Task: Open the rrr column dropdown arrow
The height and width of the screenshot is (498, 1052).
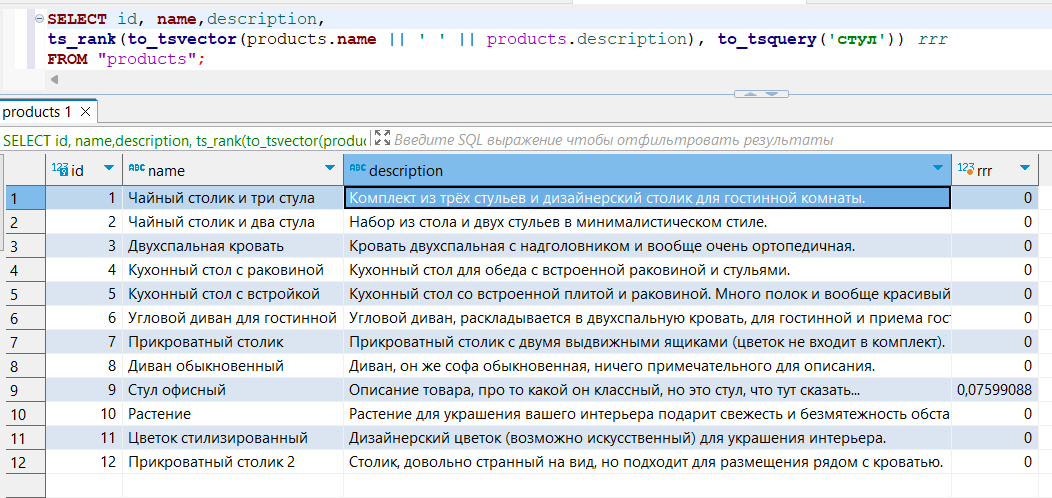Action: coord(1024,168)
